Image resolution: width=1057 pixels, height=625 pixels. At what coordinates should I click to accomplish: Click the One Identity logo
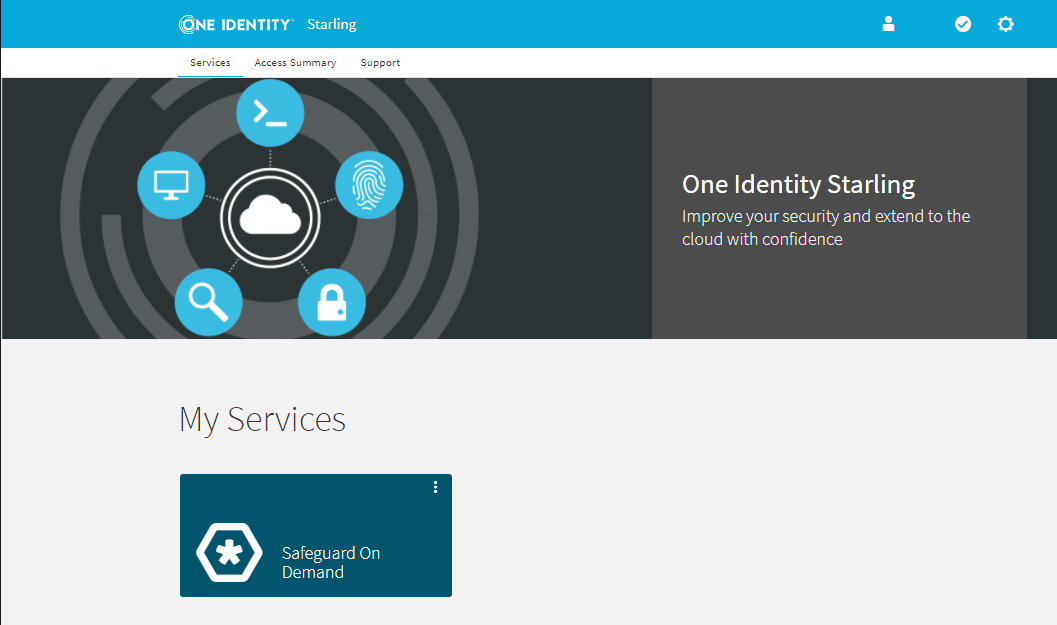click(236, 24)
